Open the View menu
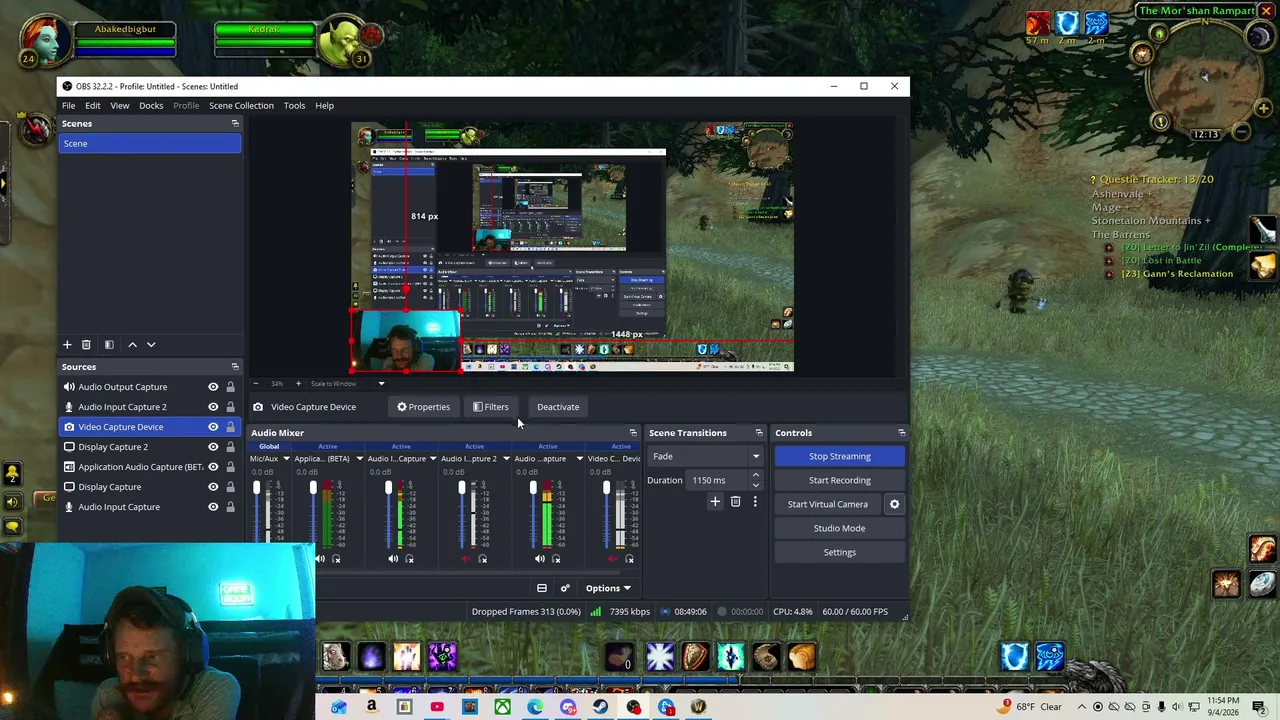This screenshot has height=720, width=1280. pyautogui.click(x=120, y=106)
